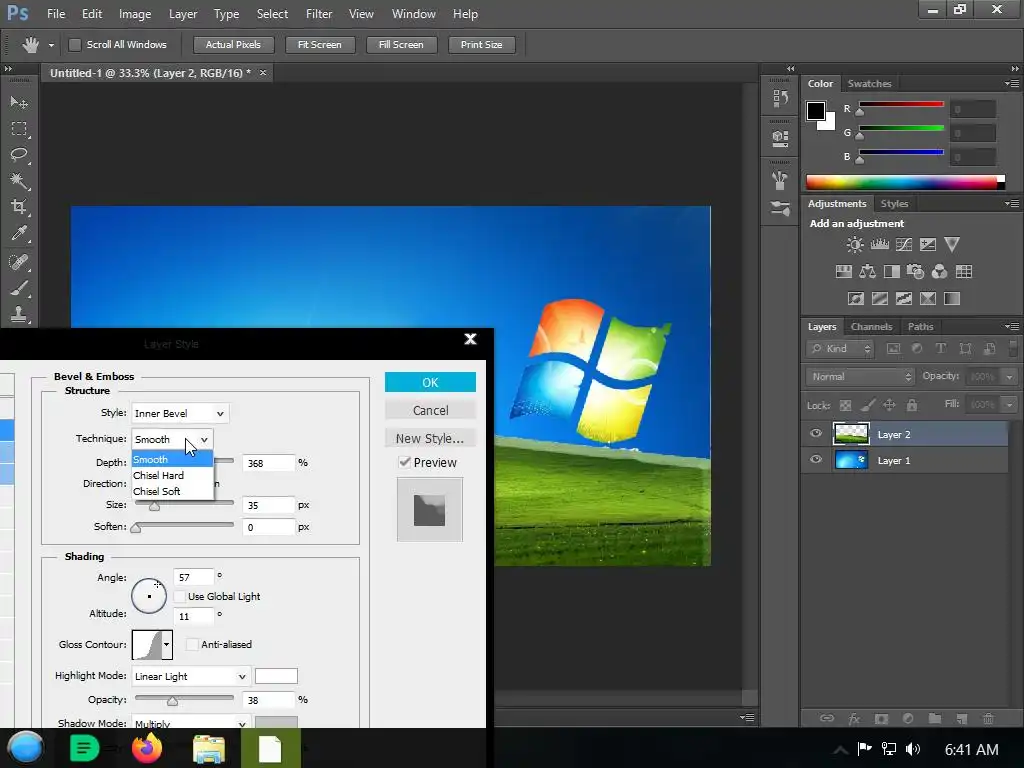Click the New Style... button
The height and width of the screenshot is (768, 1024).
(x=430, y=438)
